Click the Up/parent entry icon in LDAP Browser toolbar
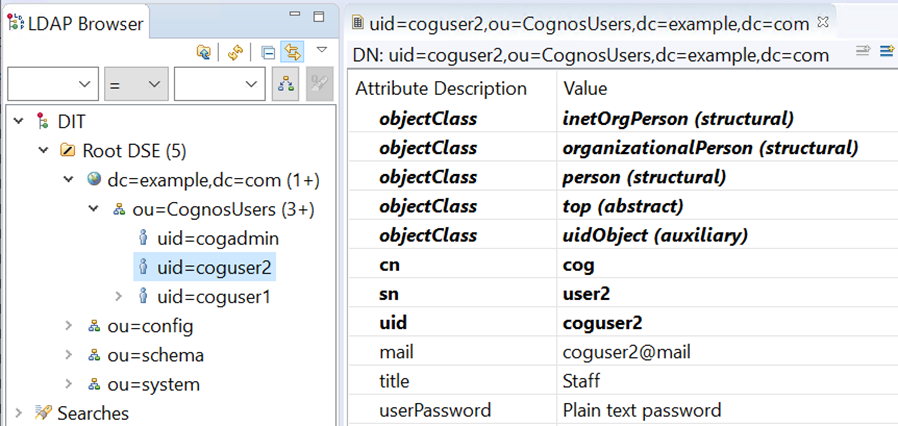Screen dimensions: 898x426 [203, 52]
